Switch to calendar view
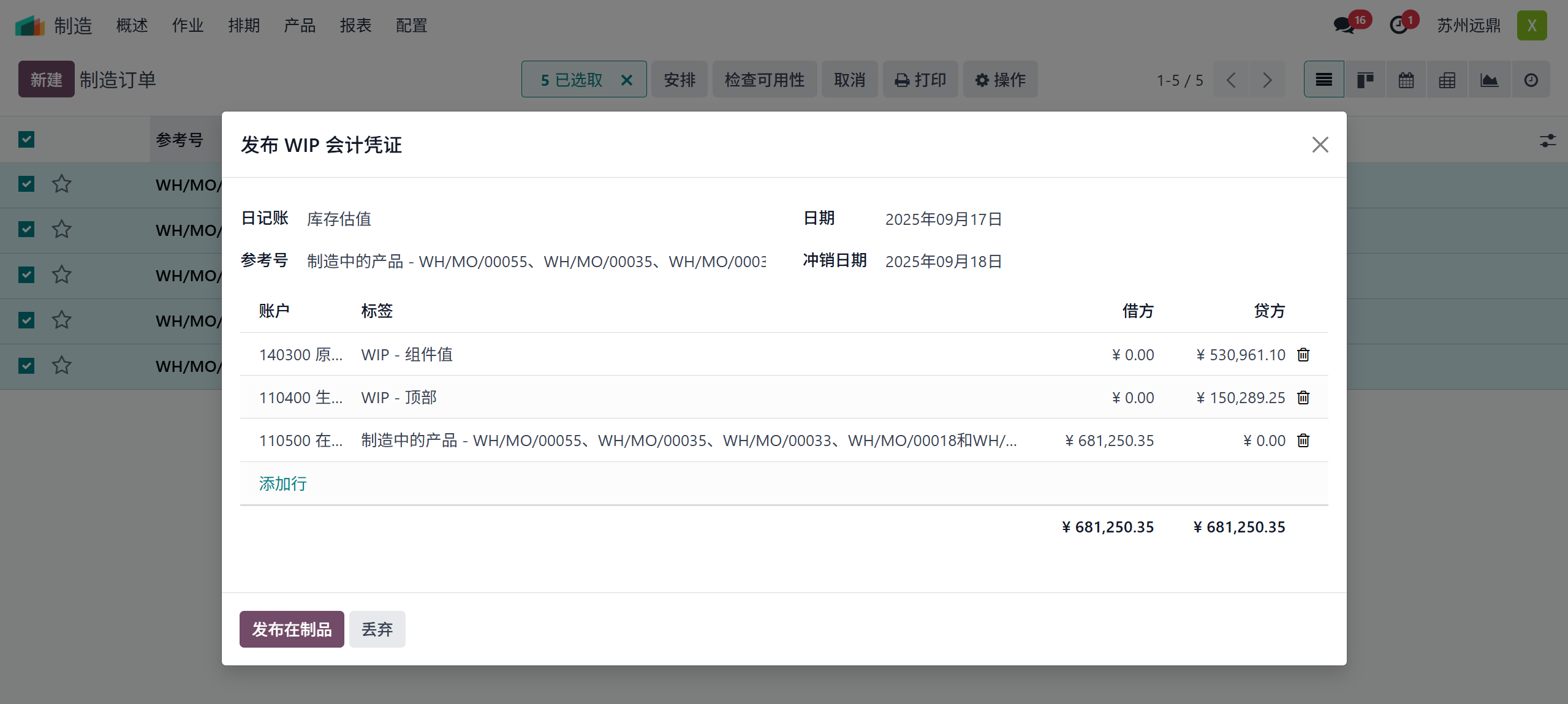 [x=1406, y=80]
